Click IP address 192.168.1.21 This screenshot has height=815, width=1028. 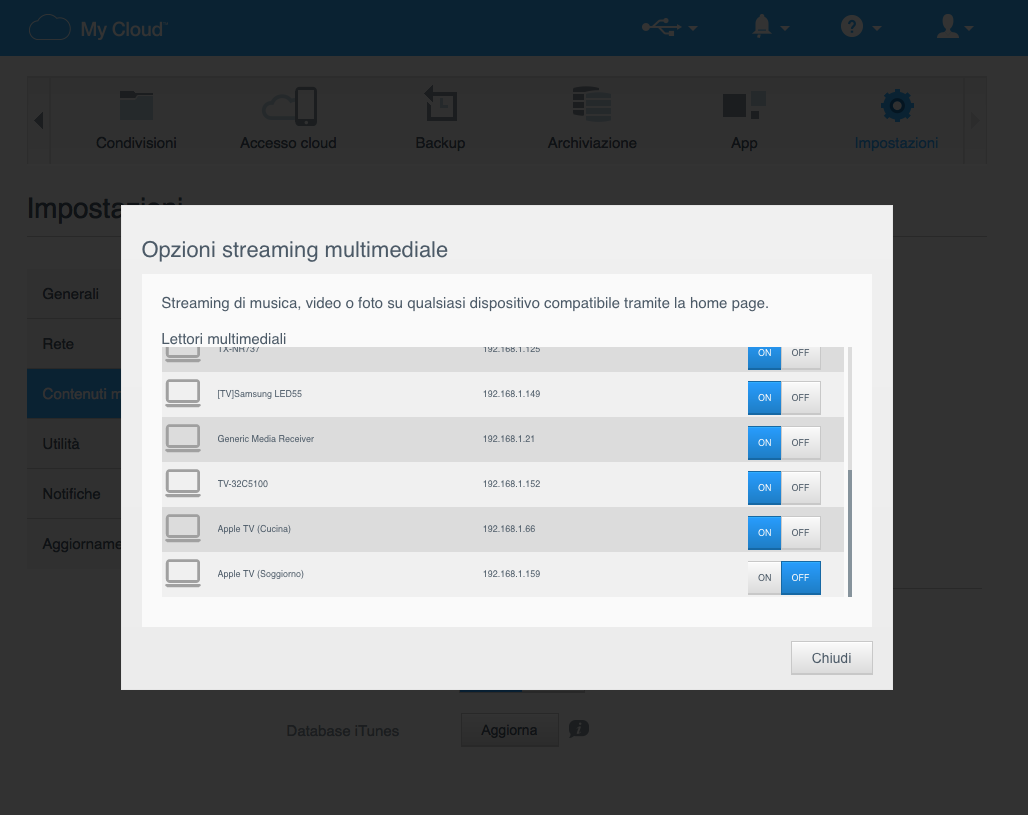(509, 439)
